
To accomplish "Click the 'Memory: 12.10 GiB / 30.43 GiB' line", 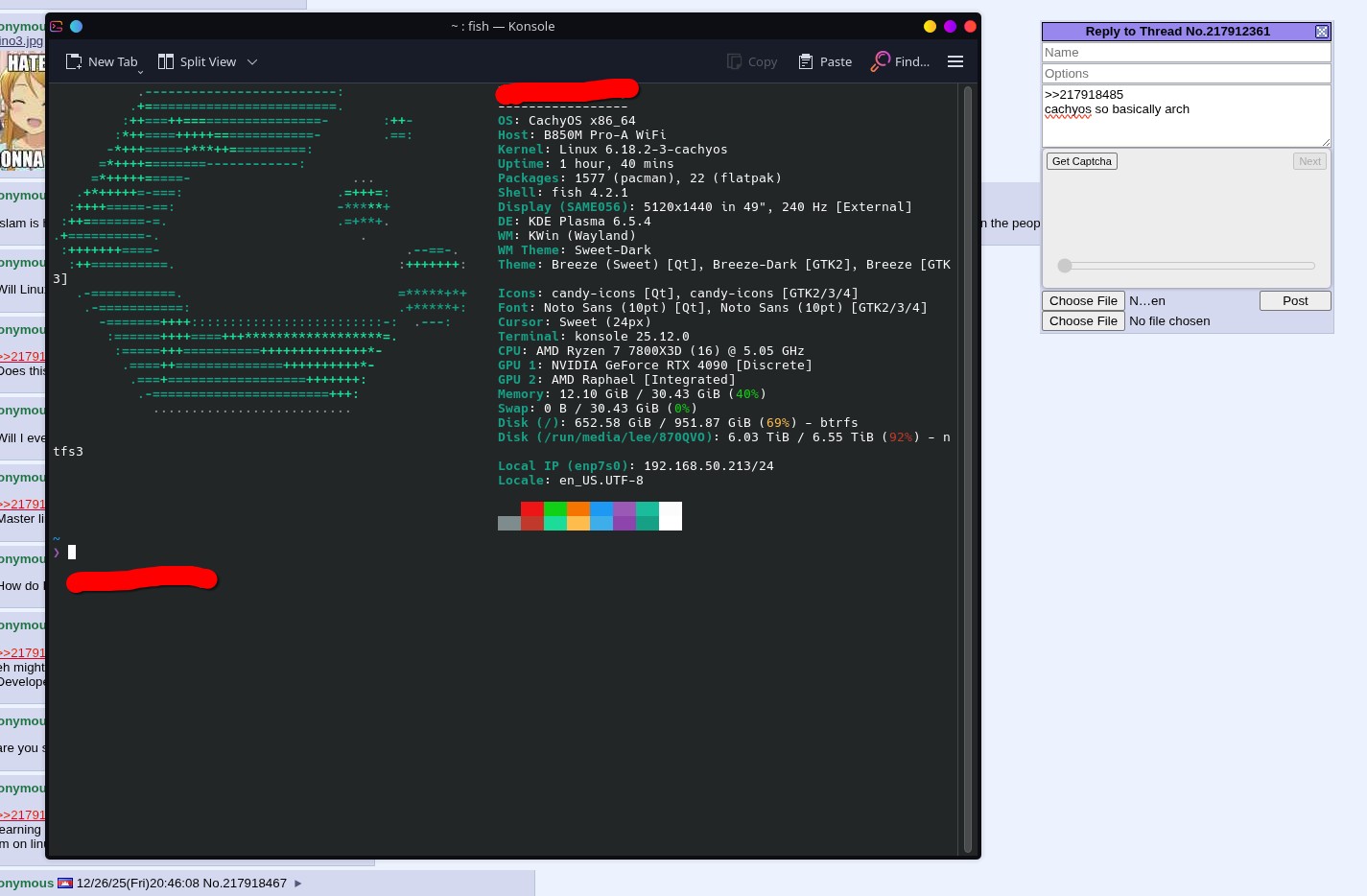I will coord(632,394).
